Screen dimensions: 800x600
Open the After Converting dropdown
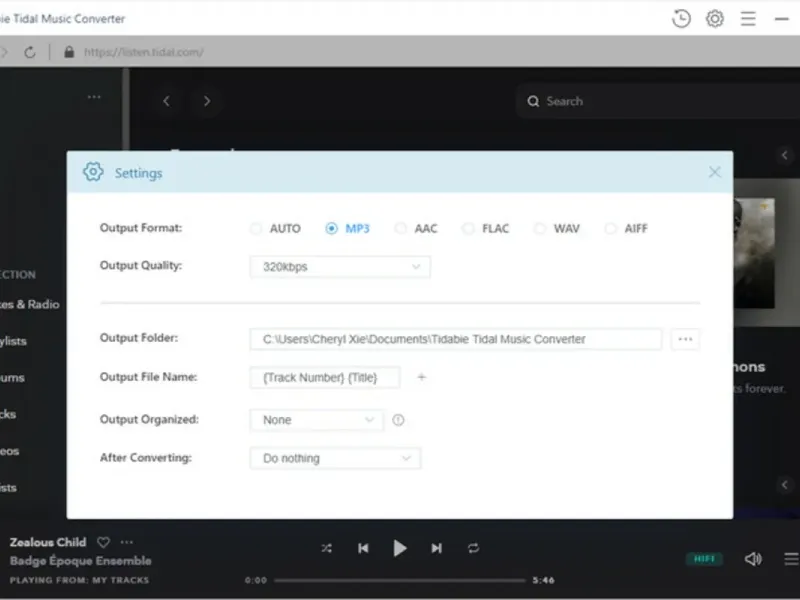click(335, 458)
